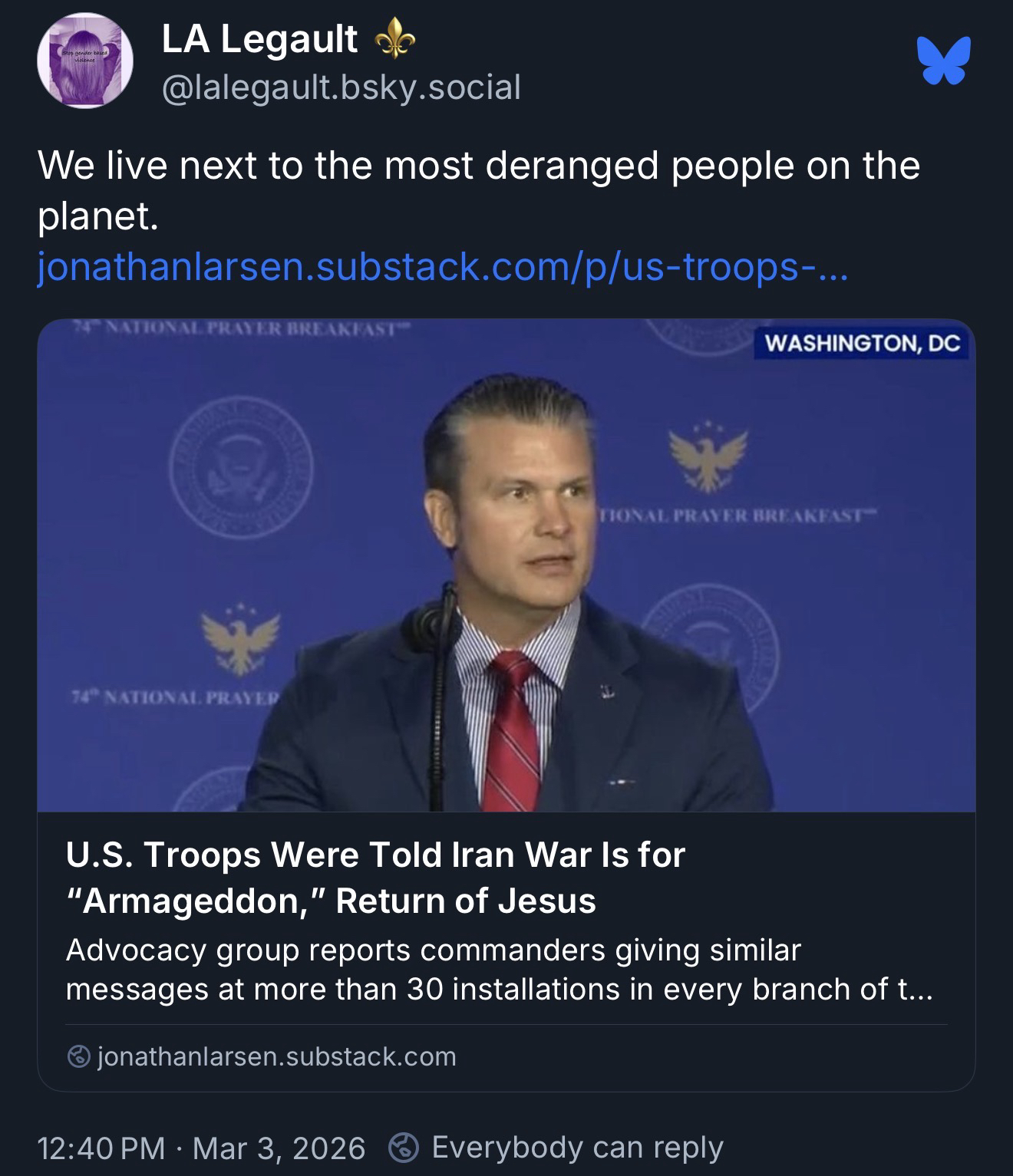Click the "Everybody can reply" label

(x=577, y=1148)
